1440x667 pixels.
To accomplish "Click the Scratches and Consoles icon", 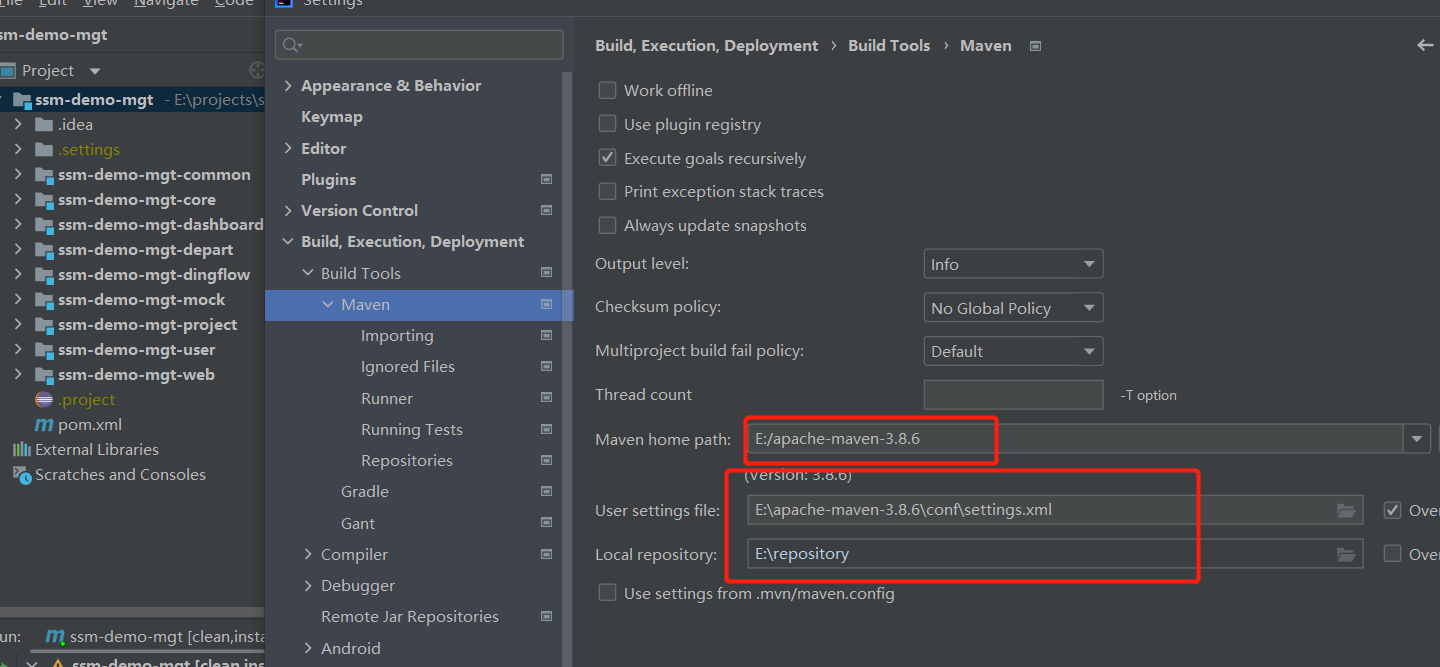I will (22, 475).
